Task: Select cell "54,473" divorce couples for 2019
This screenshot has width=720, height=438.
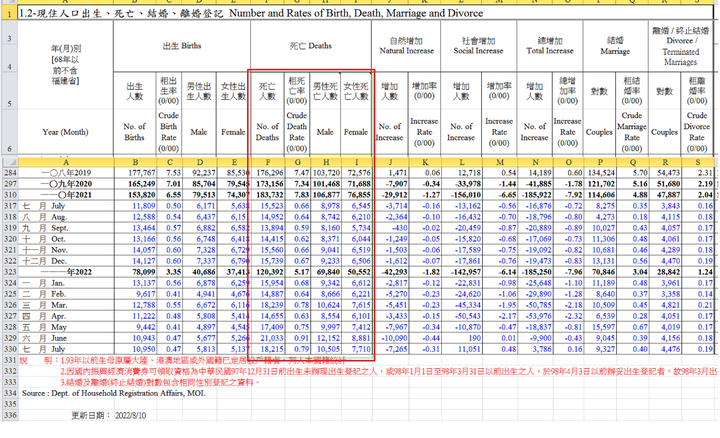Action: coord(664,173)
